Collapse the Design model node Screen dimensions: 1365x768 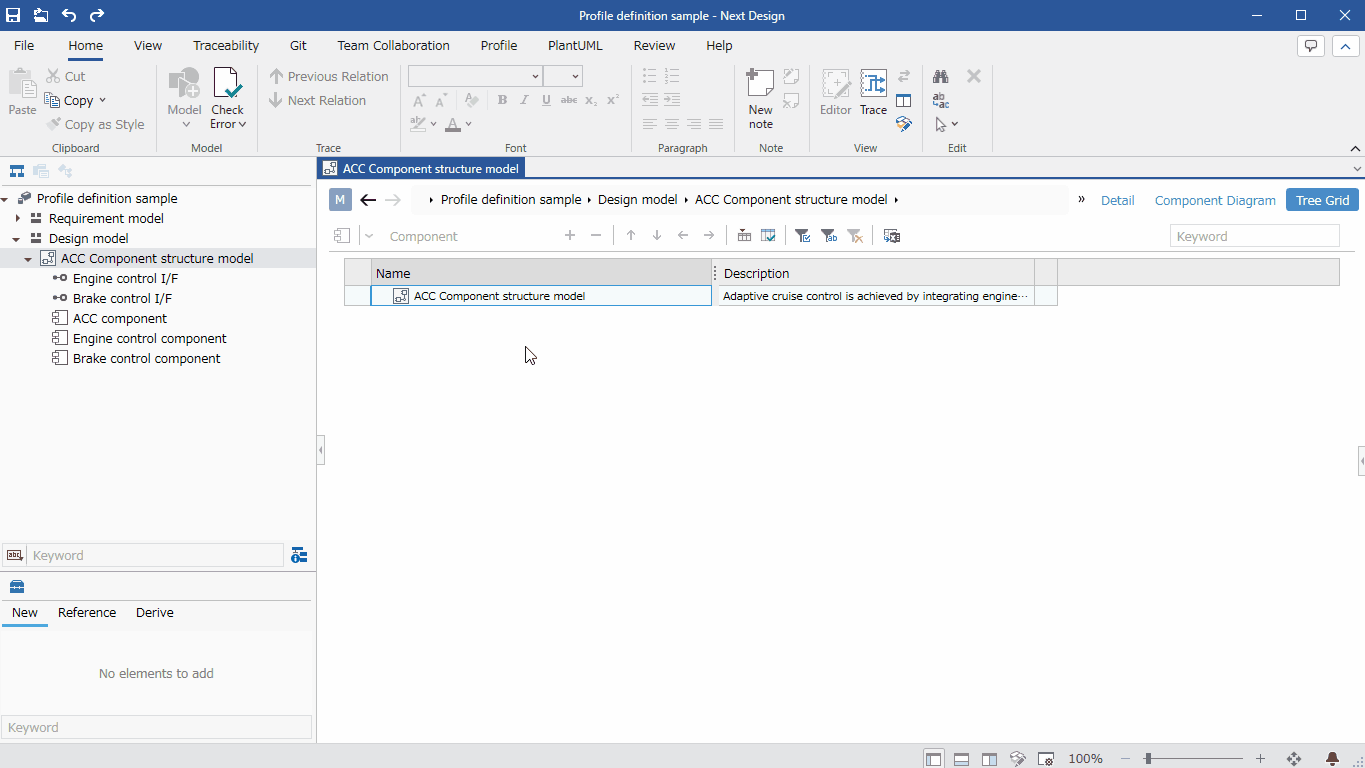point(17,239)
